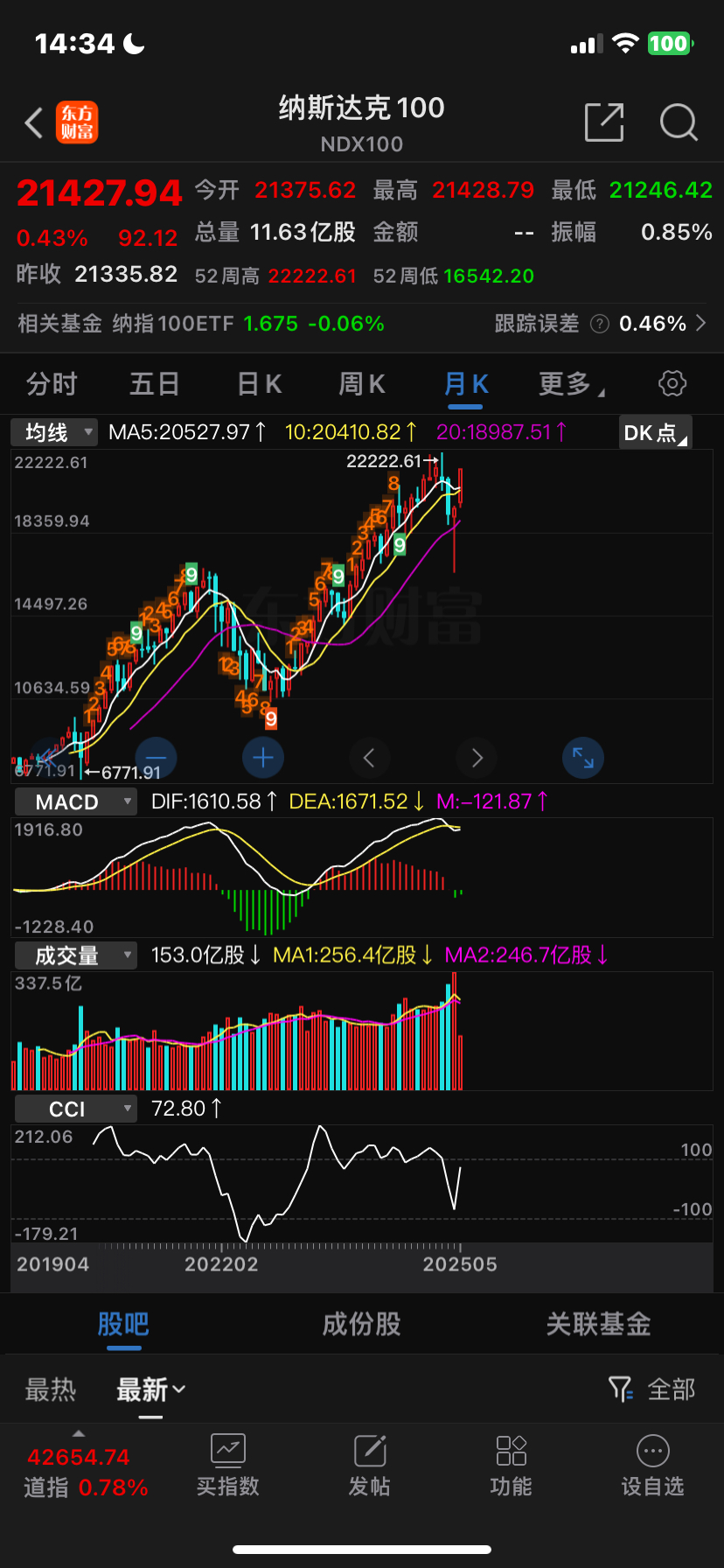Tap the 发帖 compose icon
Viewport: 724px width, 1568px height.
click(x=370, y=1451)
